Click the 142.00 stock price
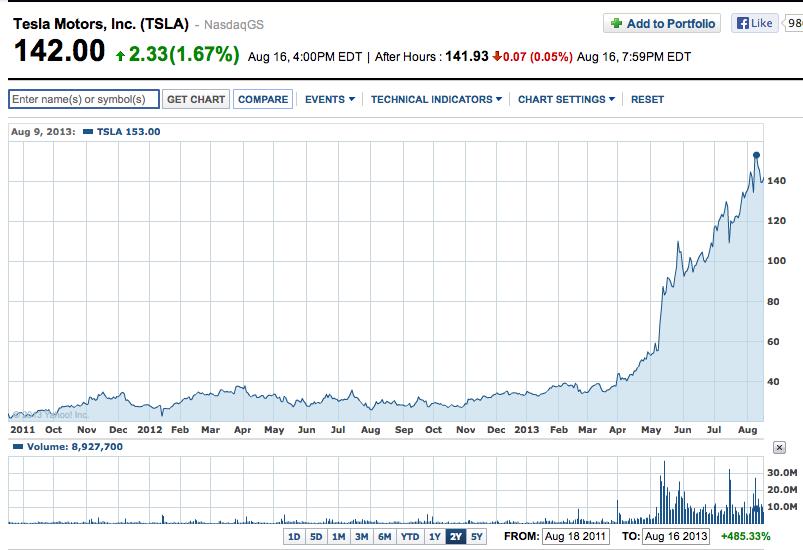Image resolution: width=803 pixels, height=550 pixels. click(x=59, y=51)
